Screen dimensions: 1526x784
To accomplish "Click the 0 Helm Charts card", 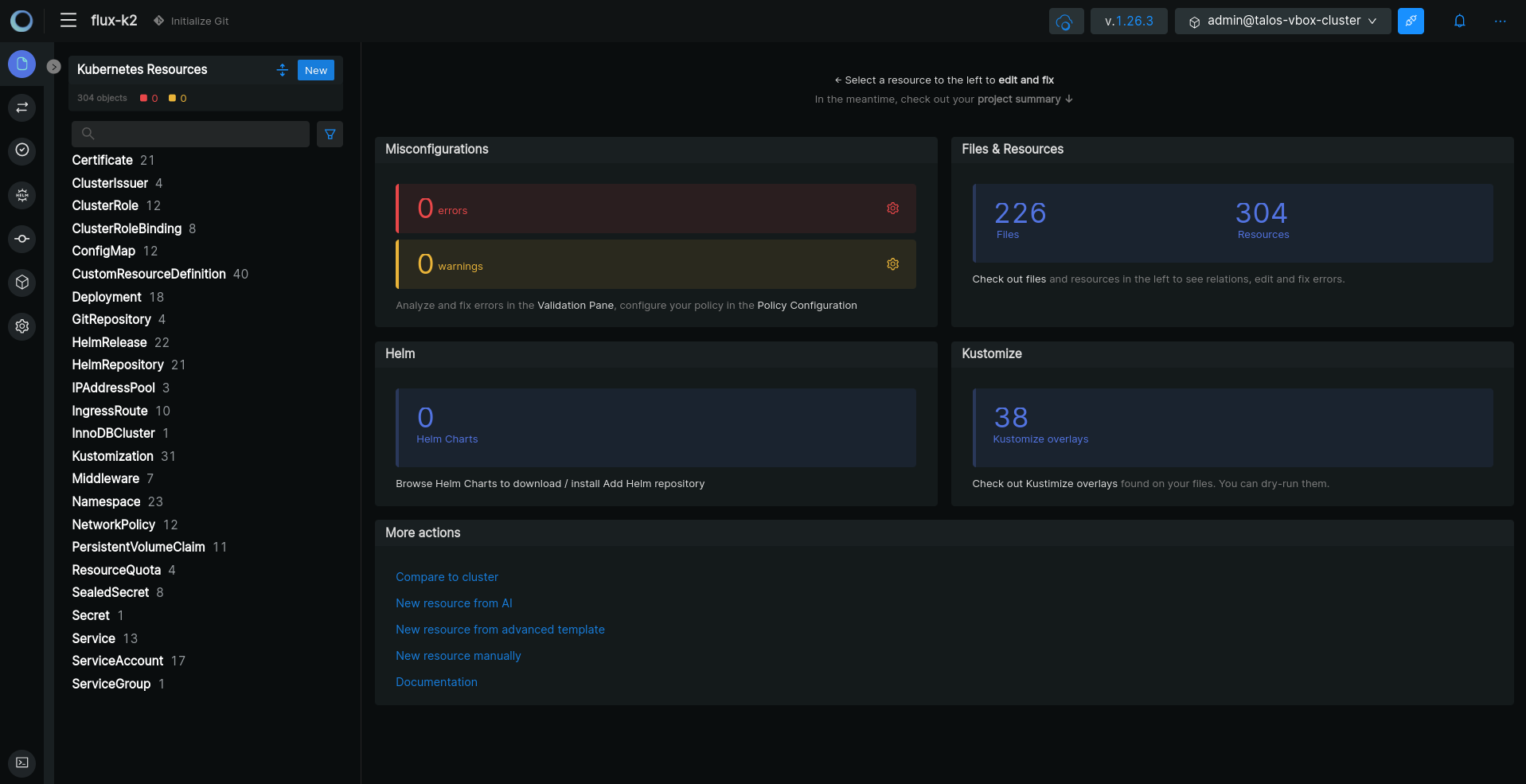I will [x=656, y=427].
